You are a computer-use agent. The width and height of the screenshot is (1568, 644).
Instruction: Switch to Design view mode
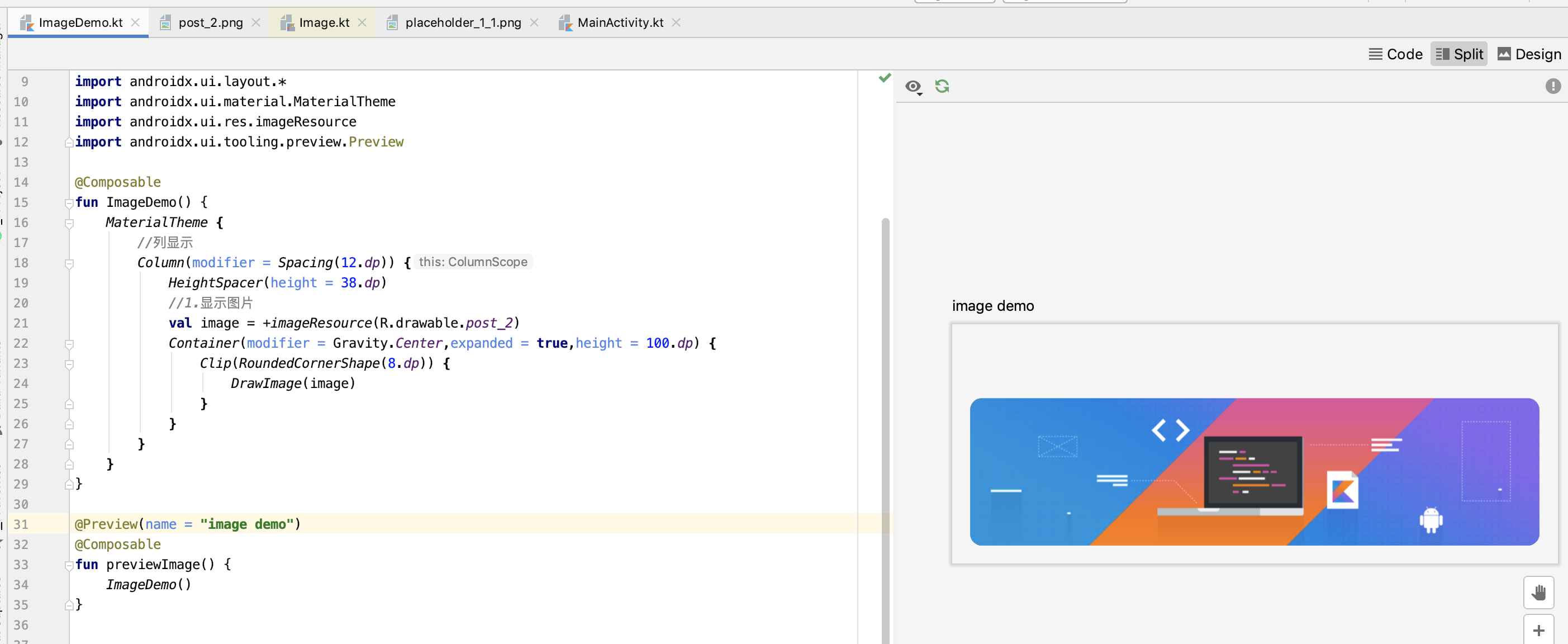1528,54
